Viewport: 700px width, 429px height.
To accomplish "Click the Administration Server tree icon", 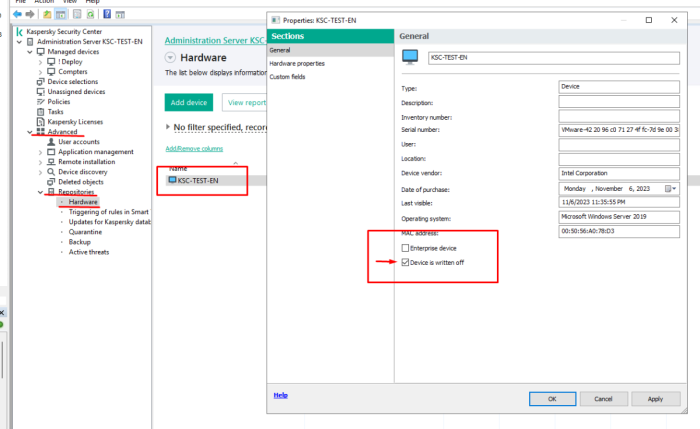I will click(30, 42).
